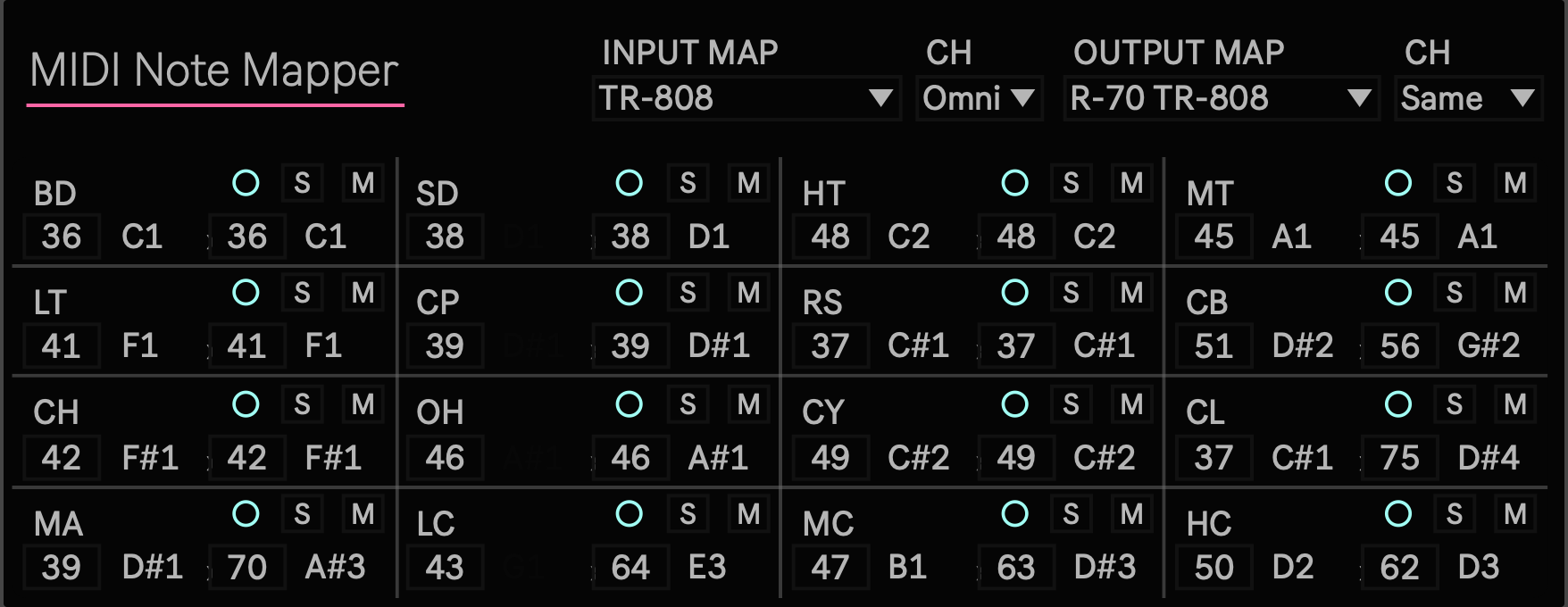Click the BD output note field 36

247,237
